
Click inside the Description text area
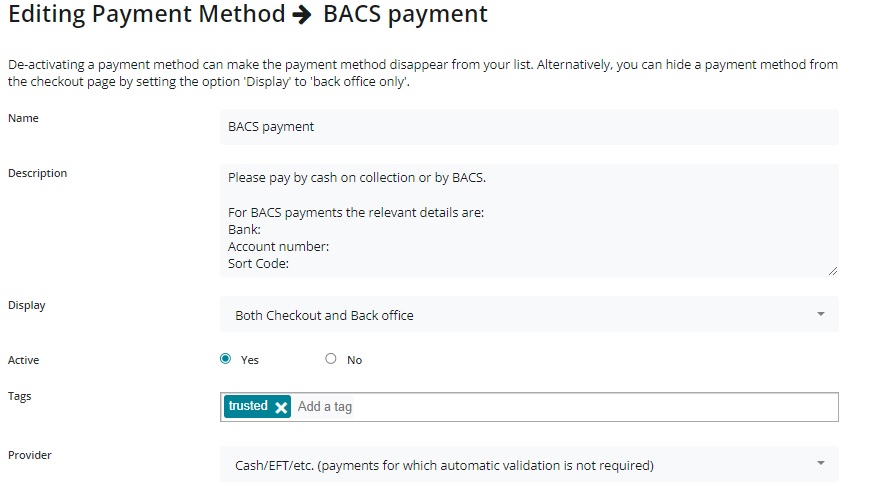[x=529, y=220]
